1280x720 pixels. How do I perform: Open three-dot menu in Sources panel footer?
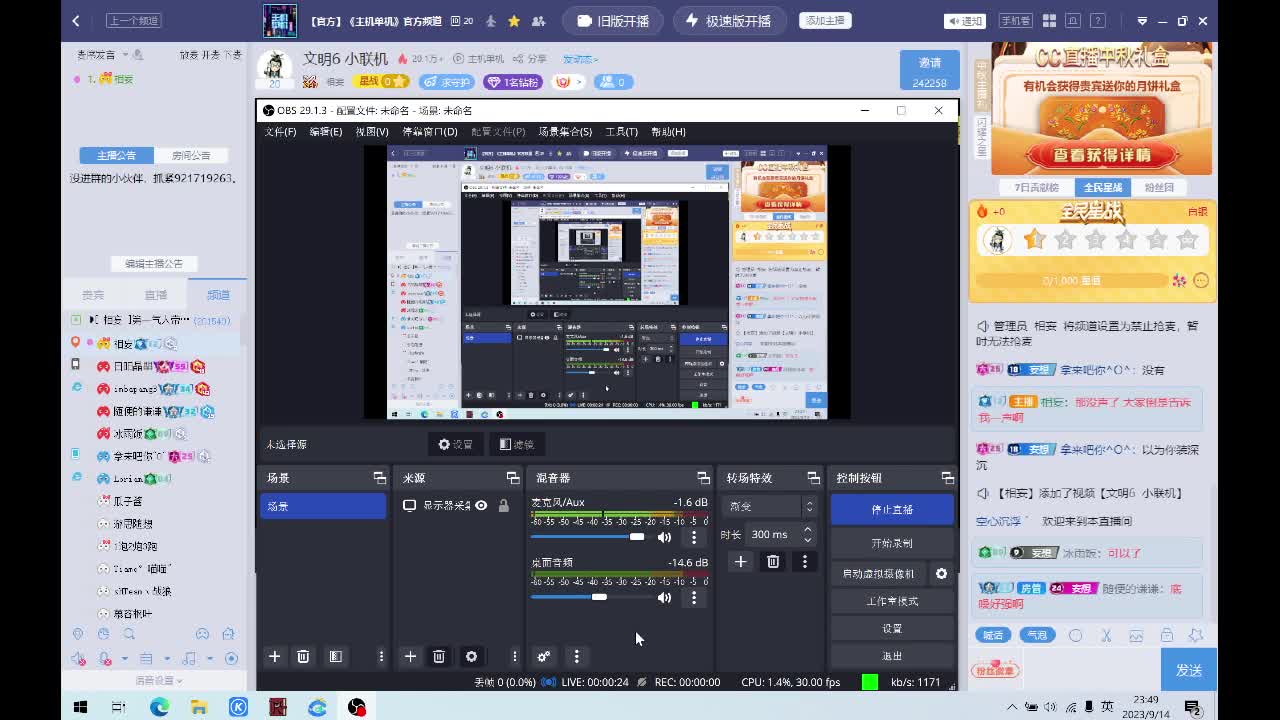click(x=515, y=656)
